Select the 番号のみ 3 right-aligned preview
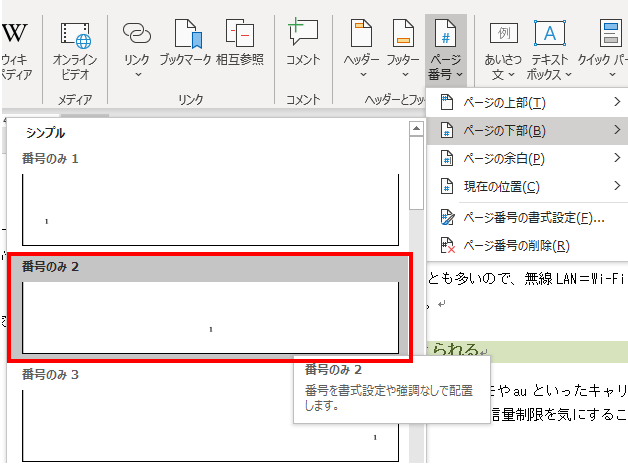The width and height of the screenshot is (628, 469). pos(210,426)
